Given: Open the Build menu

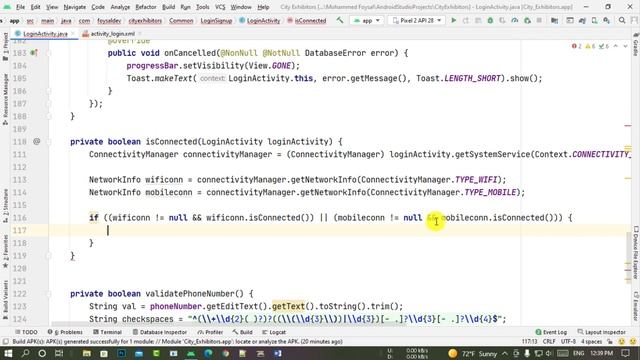Looking at the screenshot, I should (168, 7).
